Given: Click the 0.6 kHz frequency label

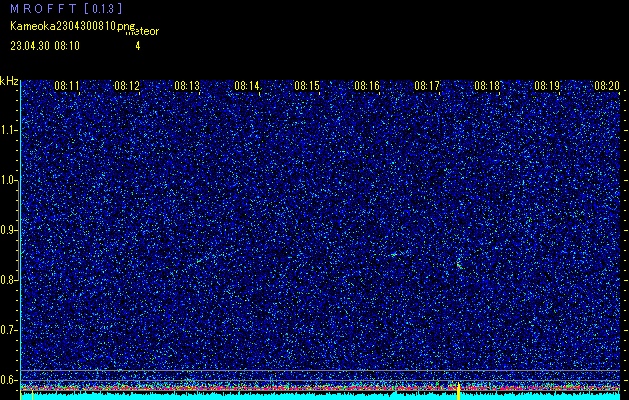Looking at the screenshot, I should pyautogui.click(x=8, y=380).
